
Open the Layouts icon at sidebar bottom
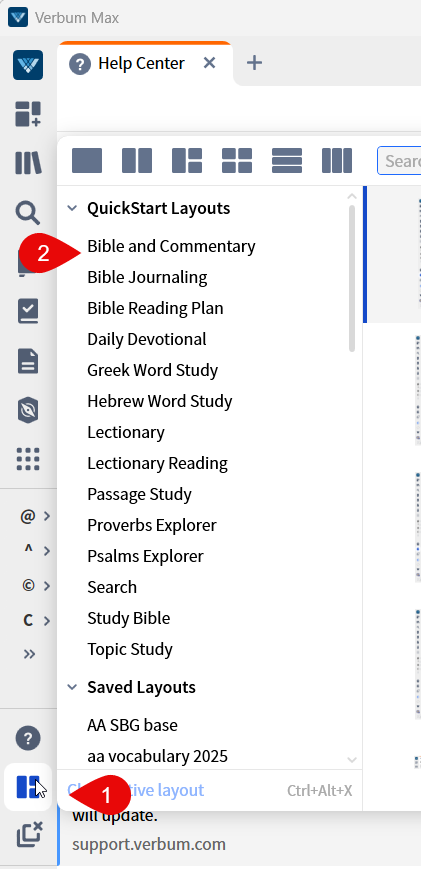click(28, 787)
